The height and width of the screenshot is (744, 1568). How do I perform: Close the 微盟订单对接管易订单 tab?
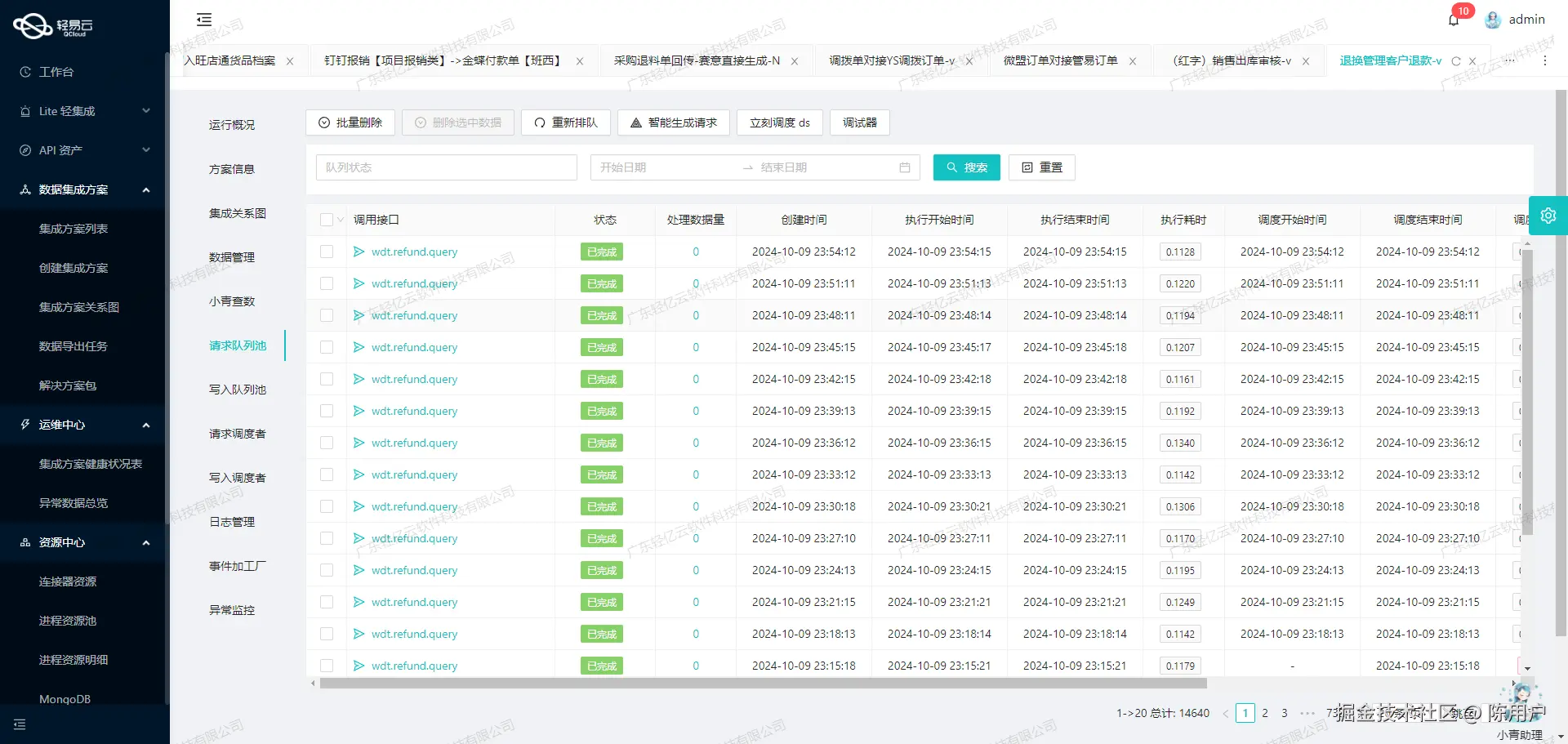pos(1133,61)
